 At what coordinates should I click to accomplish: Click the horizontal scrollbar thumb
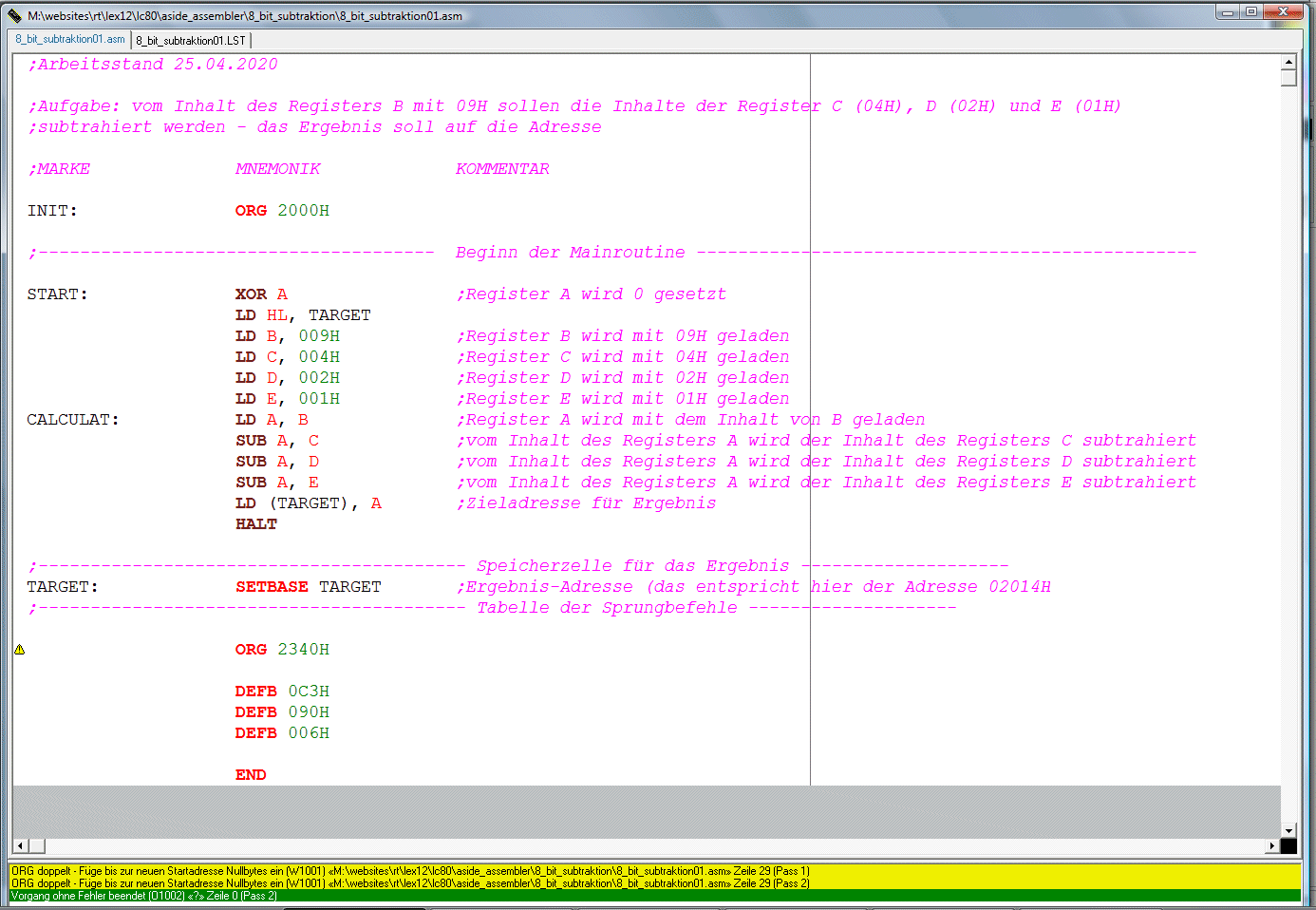[37, 845]
